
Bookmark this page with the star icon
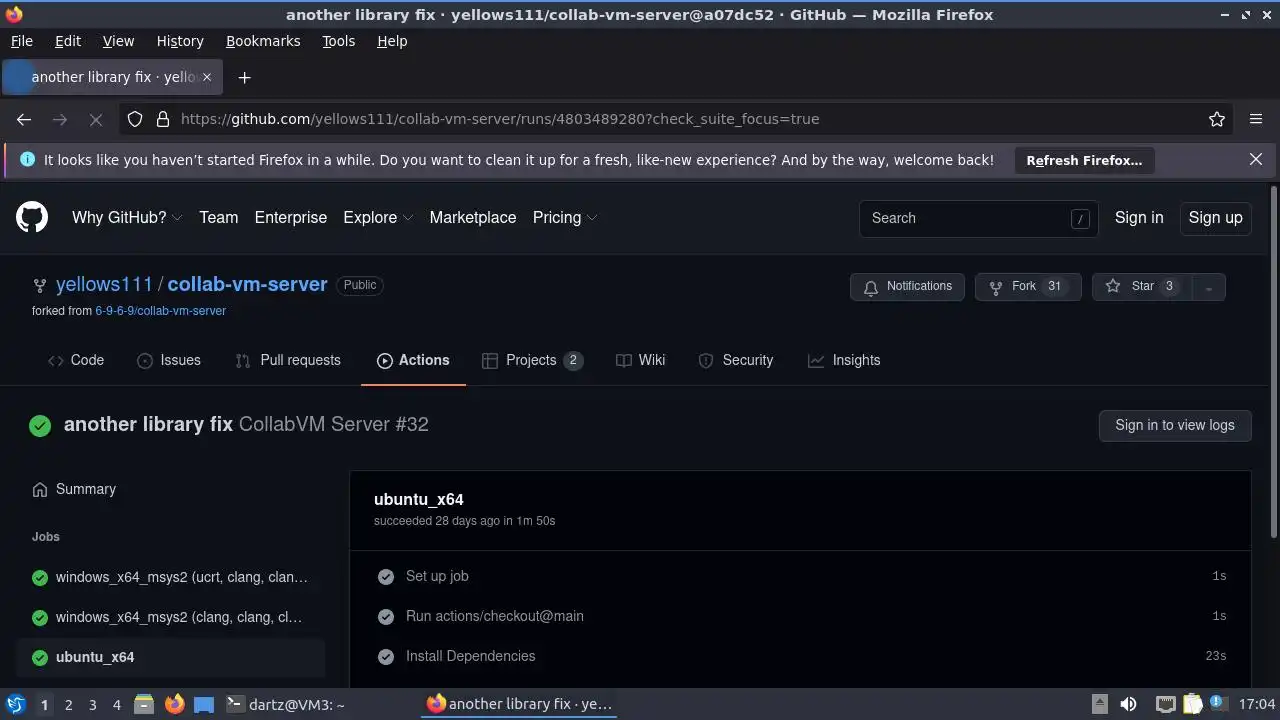[x=1217, y=119]
